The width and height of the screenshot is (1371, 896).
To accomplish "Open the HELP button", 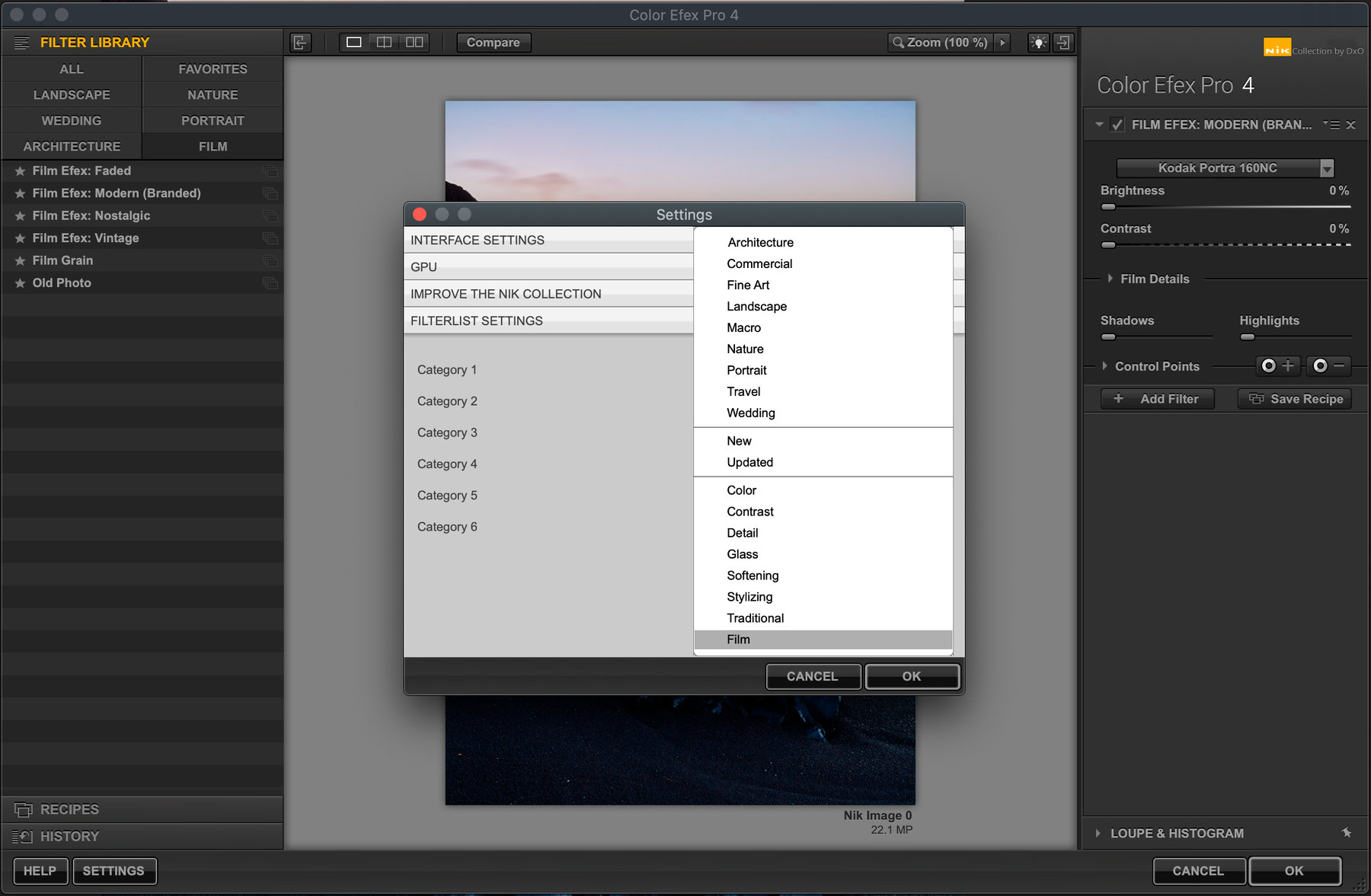I will [x=40, y=871].
